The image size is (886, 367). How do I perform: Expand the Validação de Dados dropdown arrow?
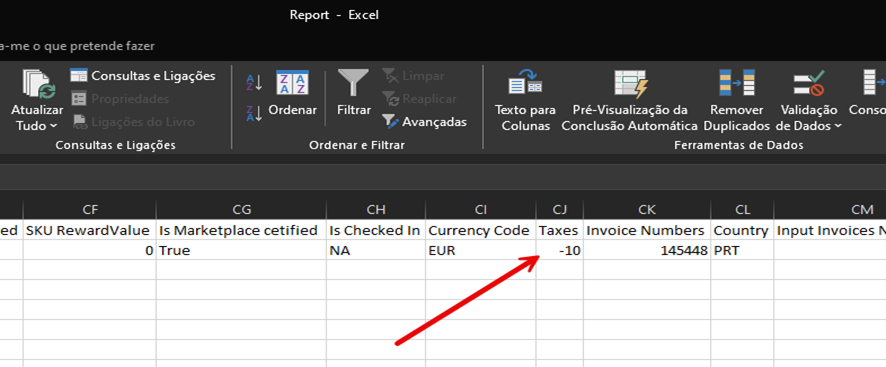pos(837,126)
